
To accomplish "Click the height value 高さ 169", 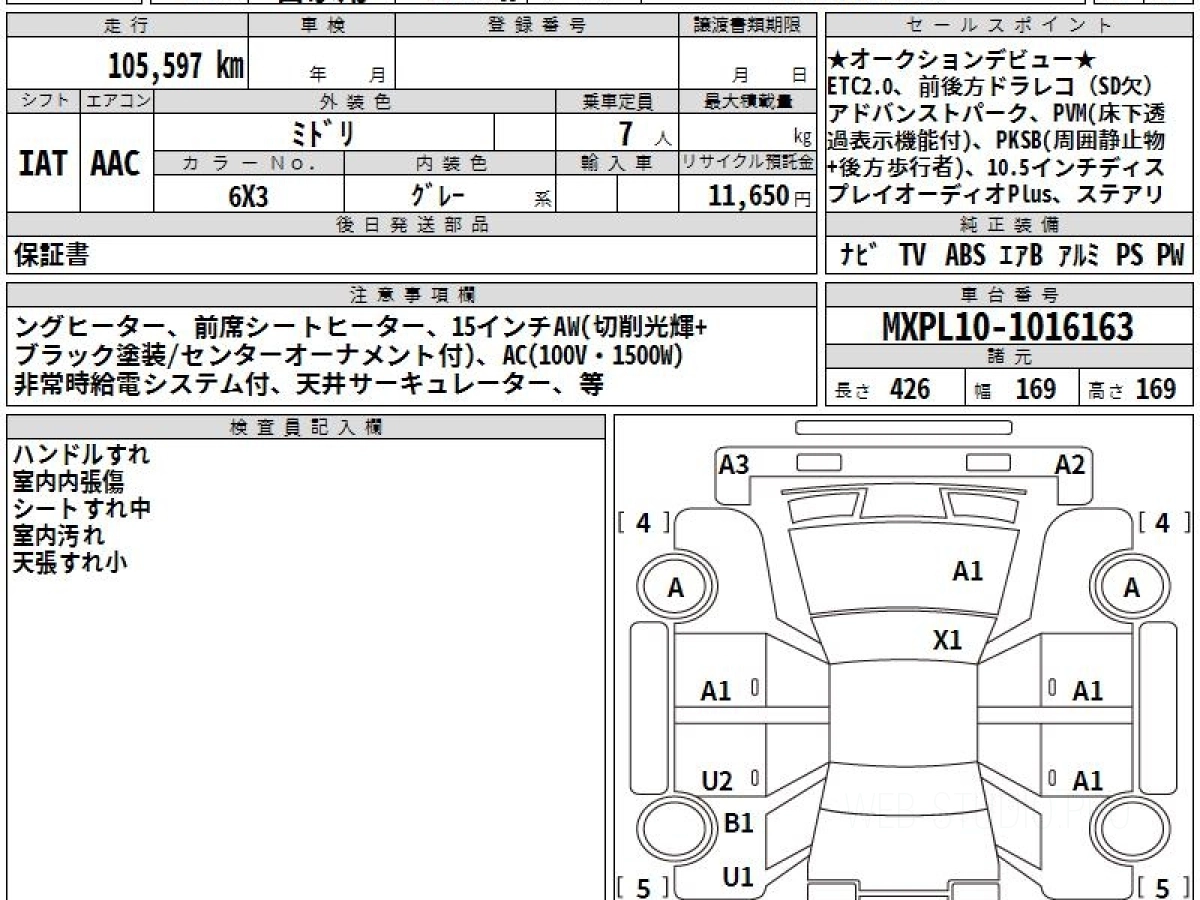I will (1131, 389).
